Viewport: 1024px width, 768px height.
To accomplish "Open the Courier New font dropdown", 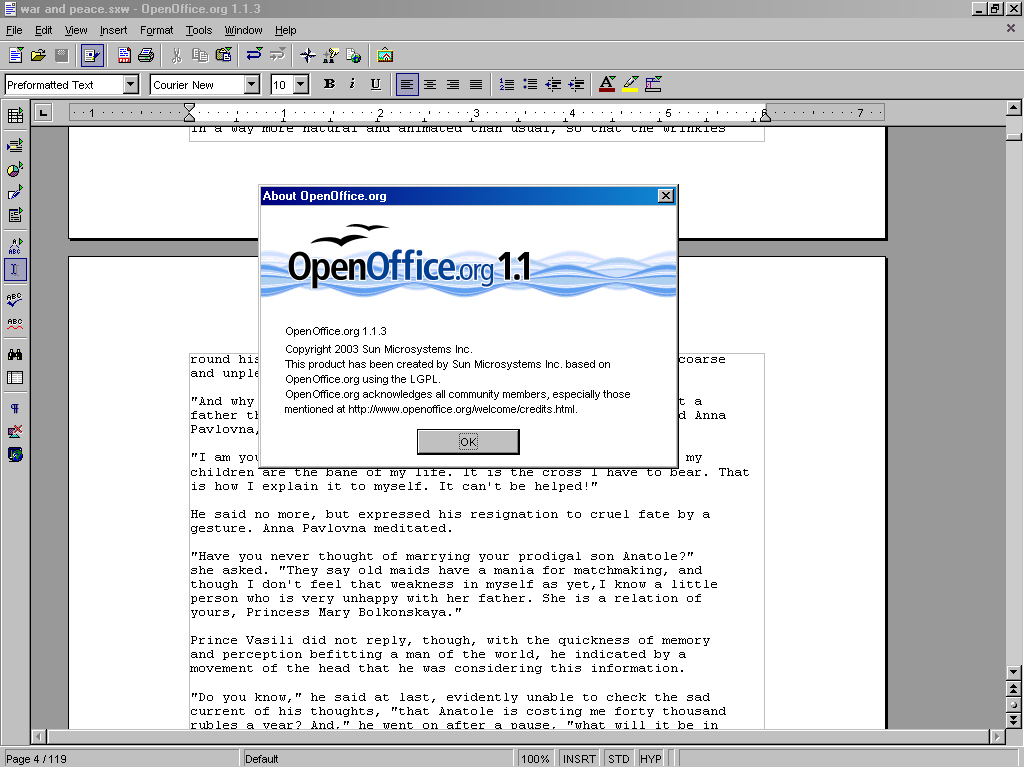I will pos(252,85).
